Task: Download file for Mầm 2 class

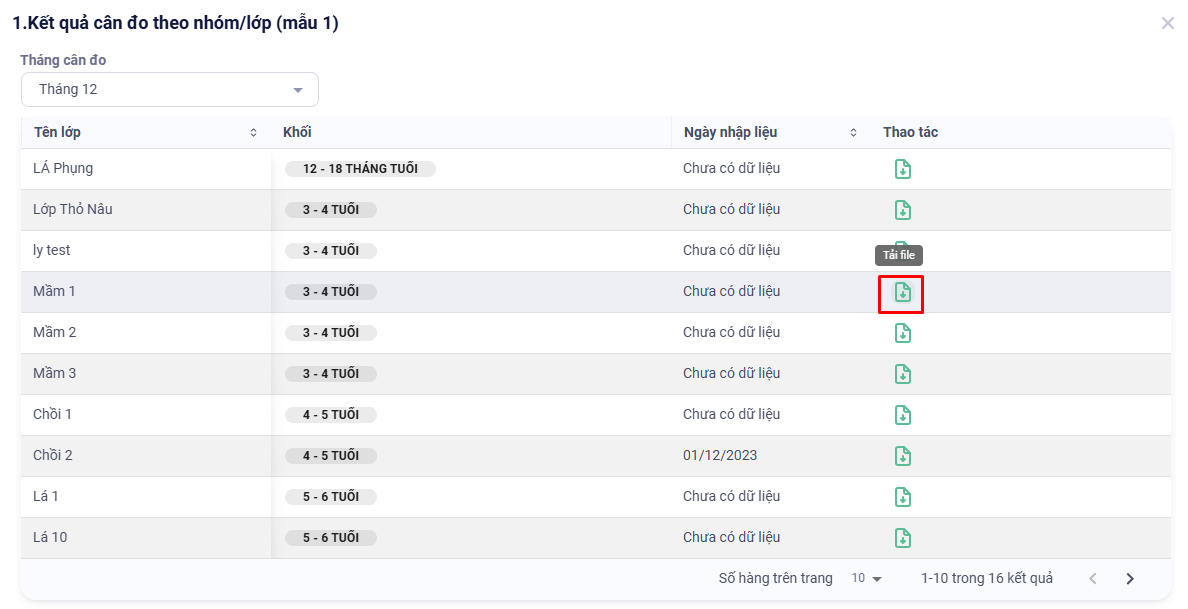Action: (x=902, y=333)
